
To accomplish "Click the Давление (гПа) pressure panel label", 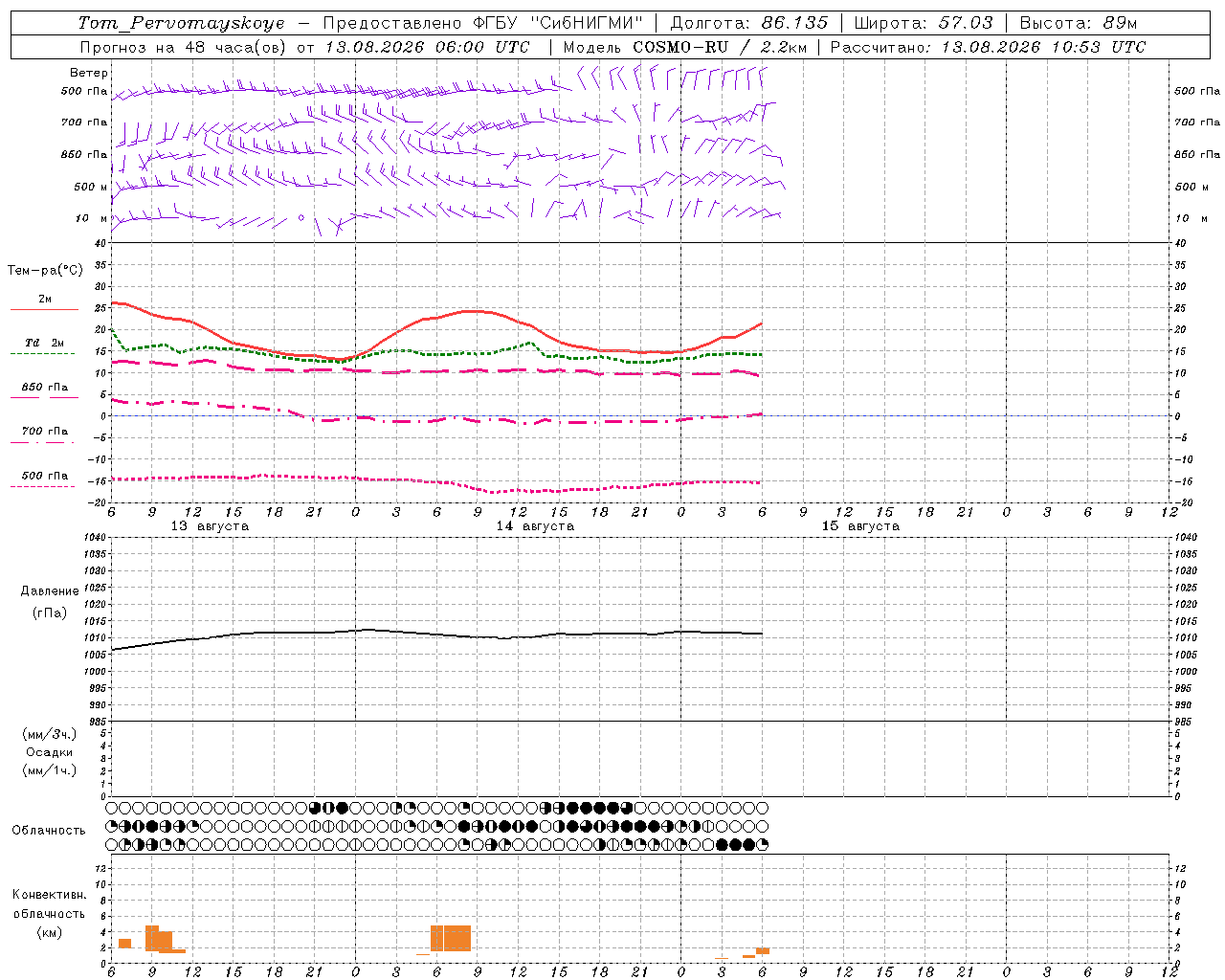I will point(50,602).
